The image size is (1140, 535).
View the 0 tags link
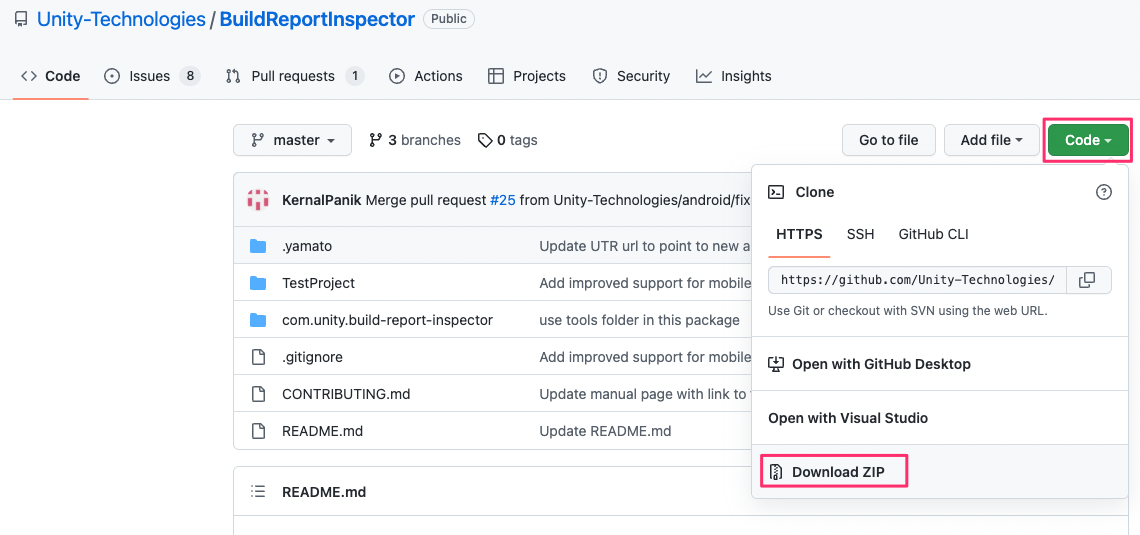pyautogui.click(x=507, y=140)
